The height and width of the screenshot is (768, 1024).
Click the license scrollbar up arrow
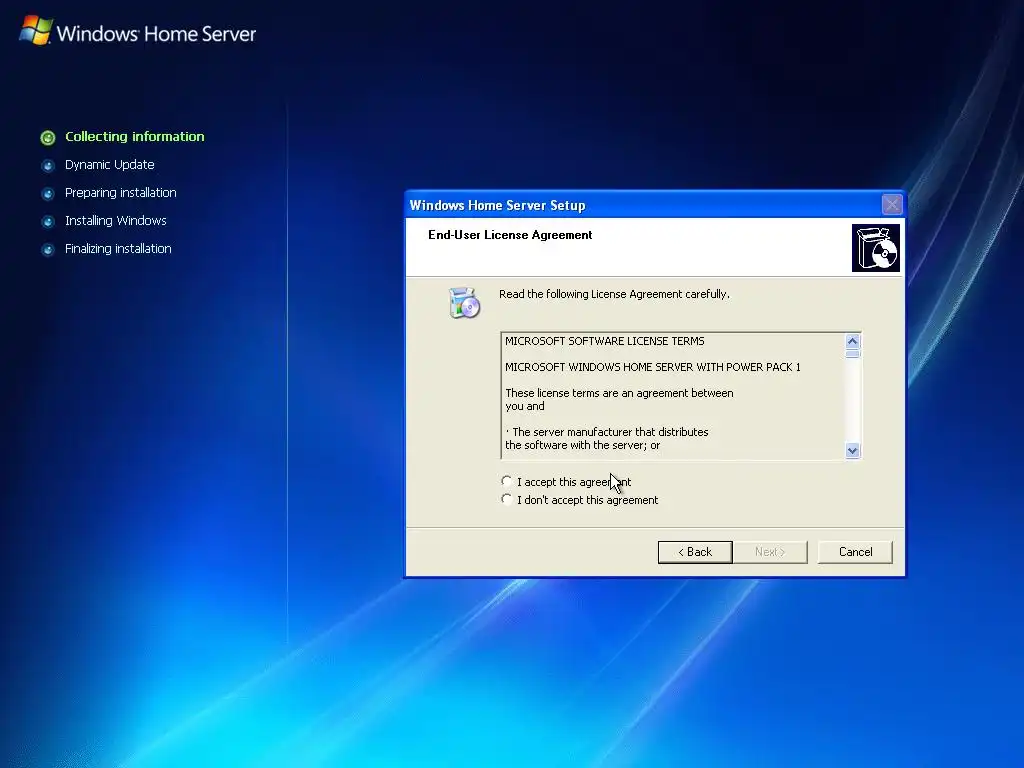coord(852,342)
